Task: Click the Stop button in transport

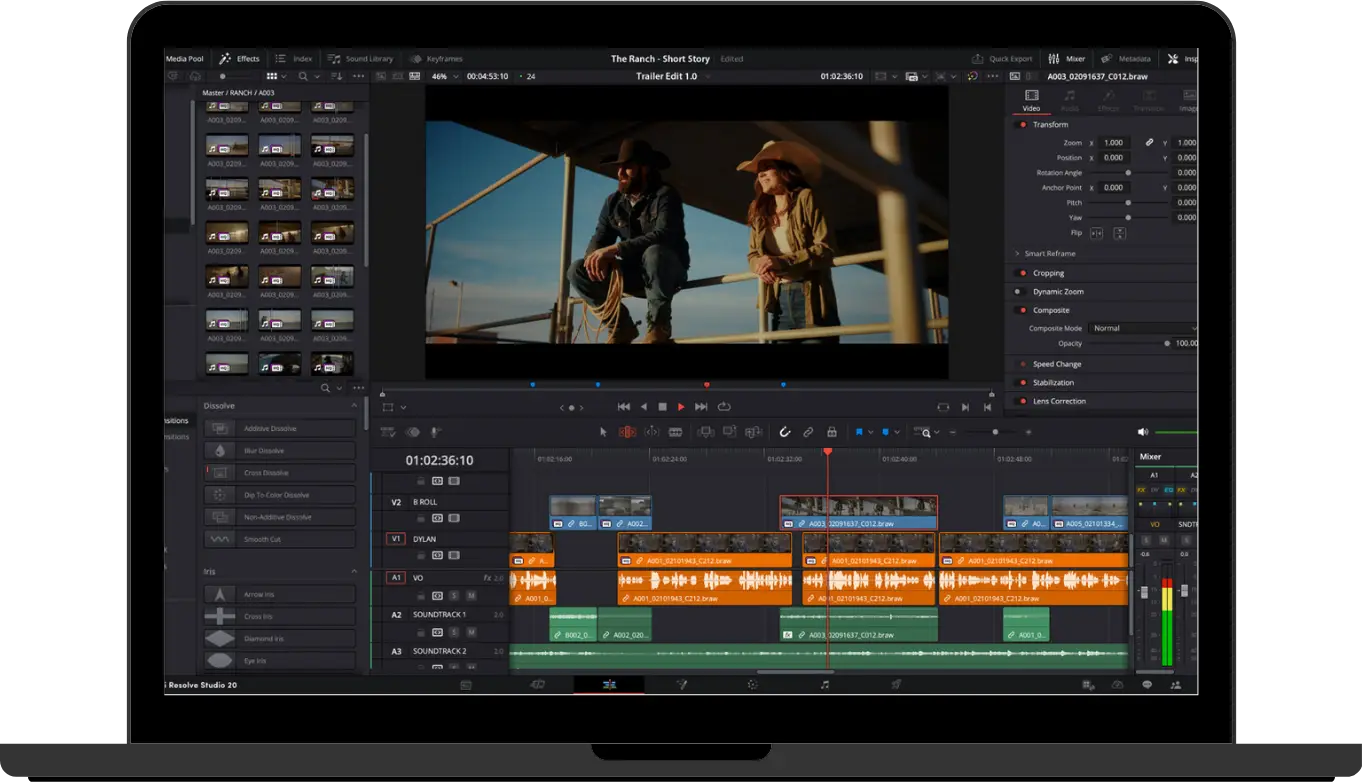Action: 662,407
